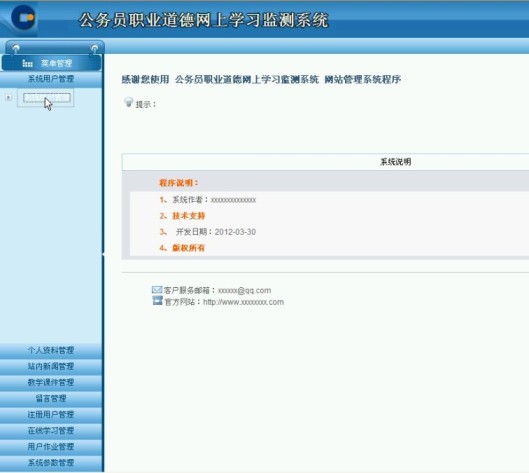This screenshot has height=473, width=529.
Task: Click the focused submenu item under 系统用户管理
Action: point(47,98)
